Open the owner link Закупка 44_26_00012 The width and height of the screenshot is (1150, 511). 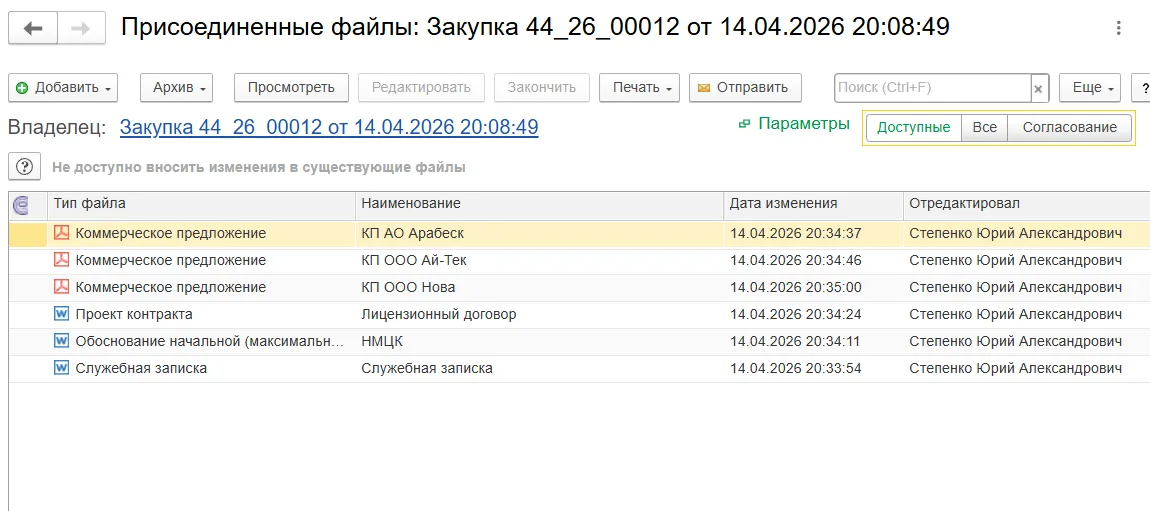point(329,128)
